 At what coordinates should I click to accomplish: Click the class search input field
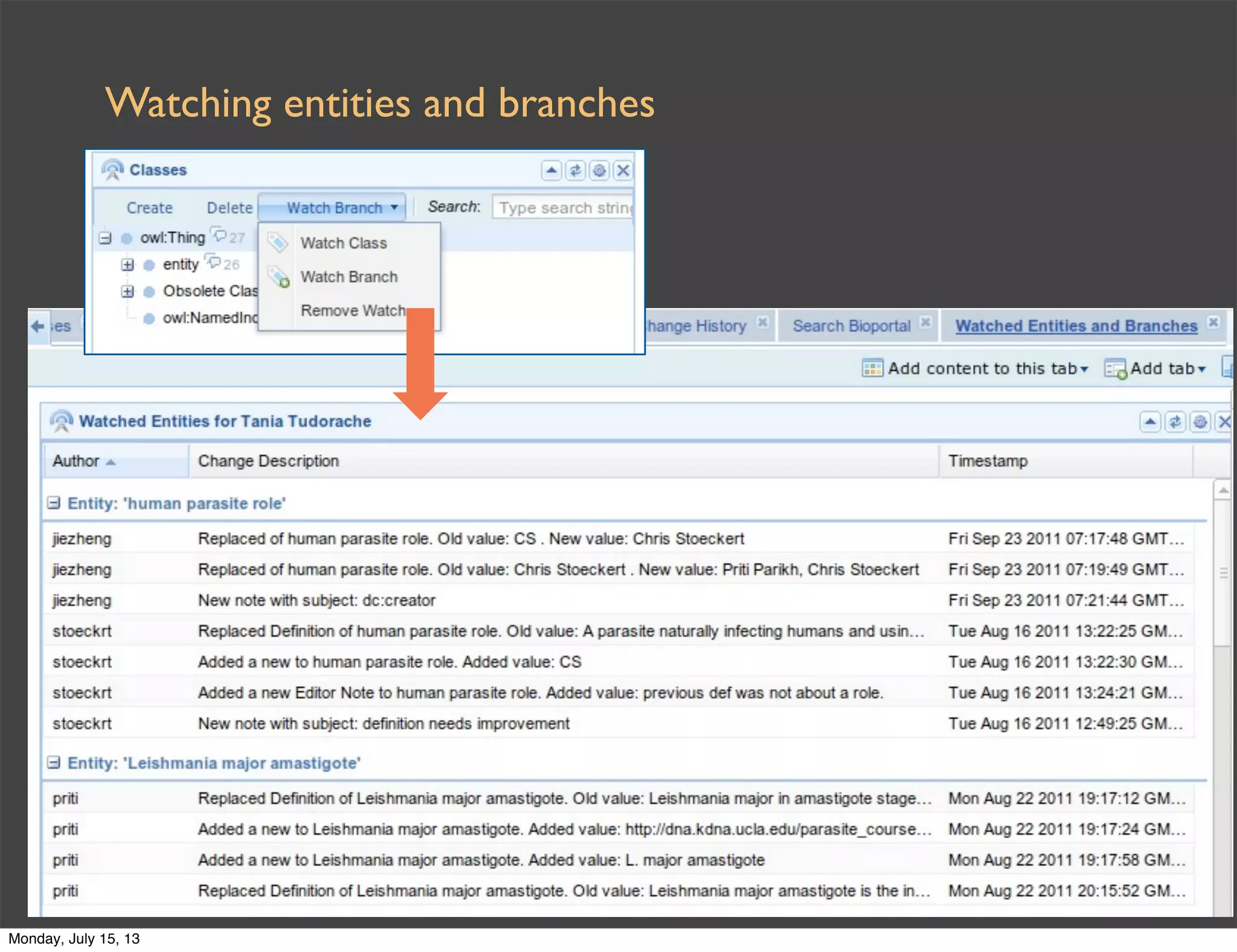[x=562, y=208]
